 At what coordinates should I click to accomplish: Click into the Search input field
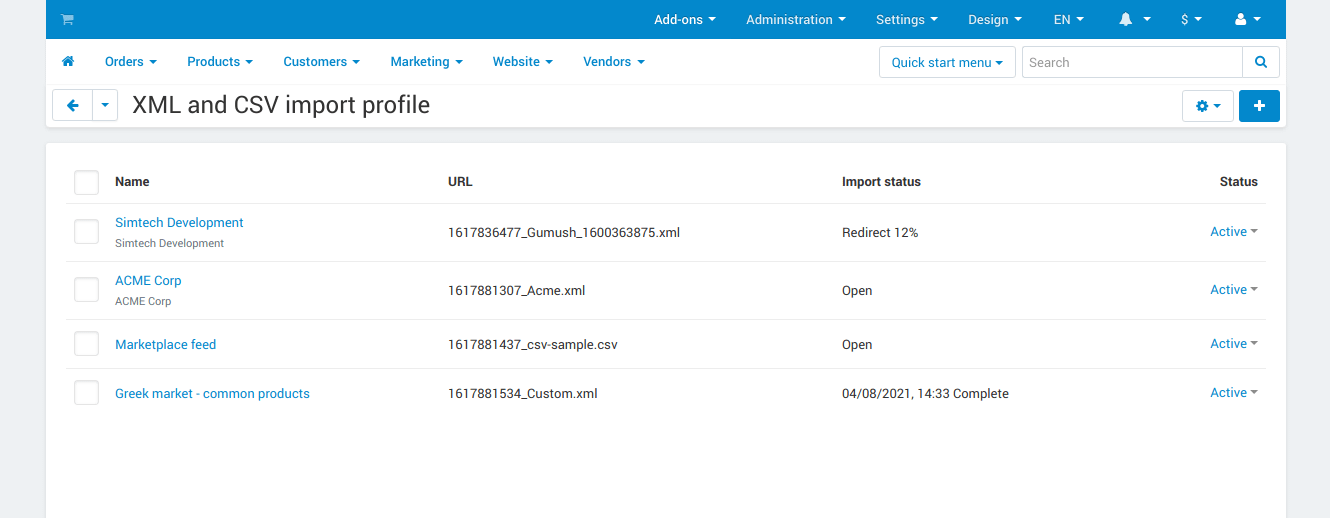(1131, 62)
